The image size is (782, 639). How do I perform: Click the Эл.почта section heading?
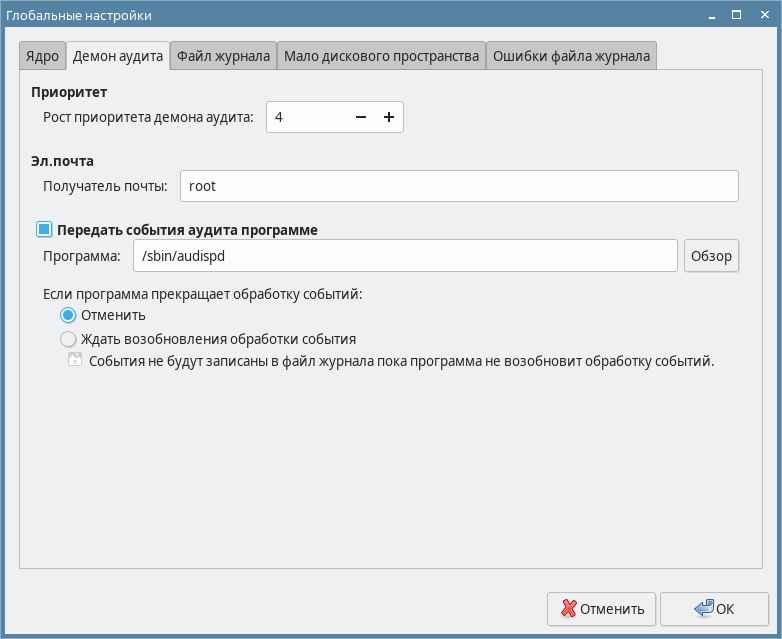pyautogui.click(x=62, y=161)
